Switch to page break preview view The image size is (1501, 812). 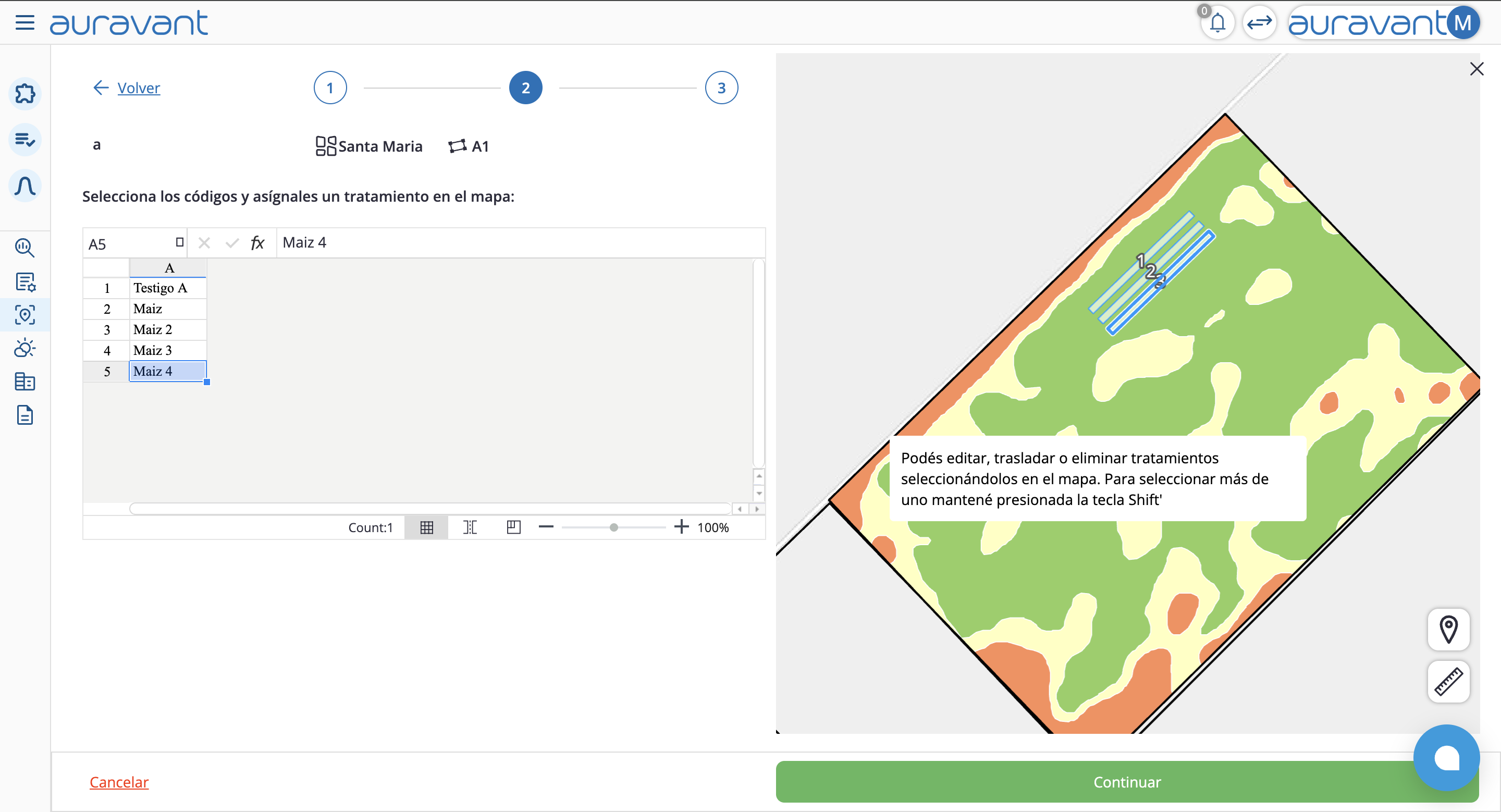pyautogui.click(x=513, y=527)
